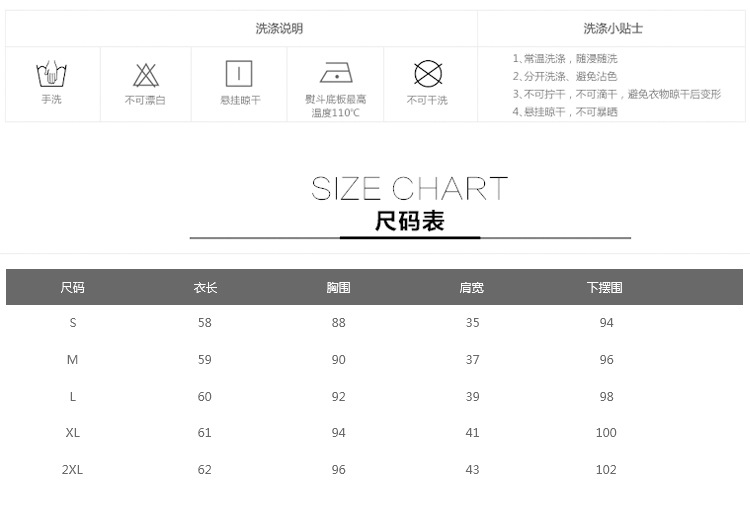750x520 pixels.
Task: Select the 2XL size row label
Action: pyautogui.click(x=72, y=470)
